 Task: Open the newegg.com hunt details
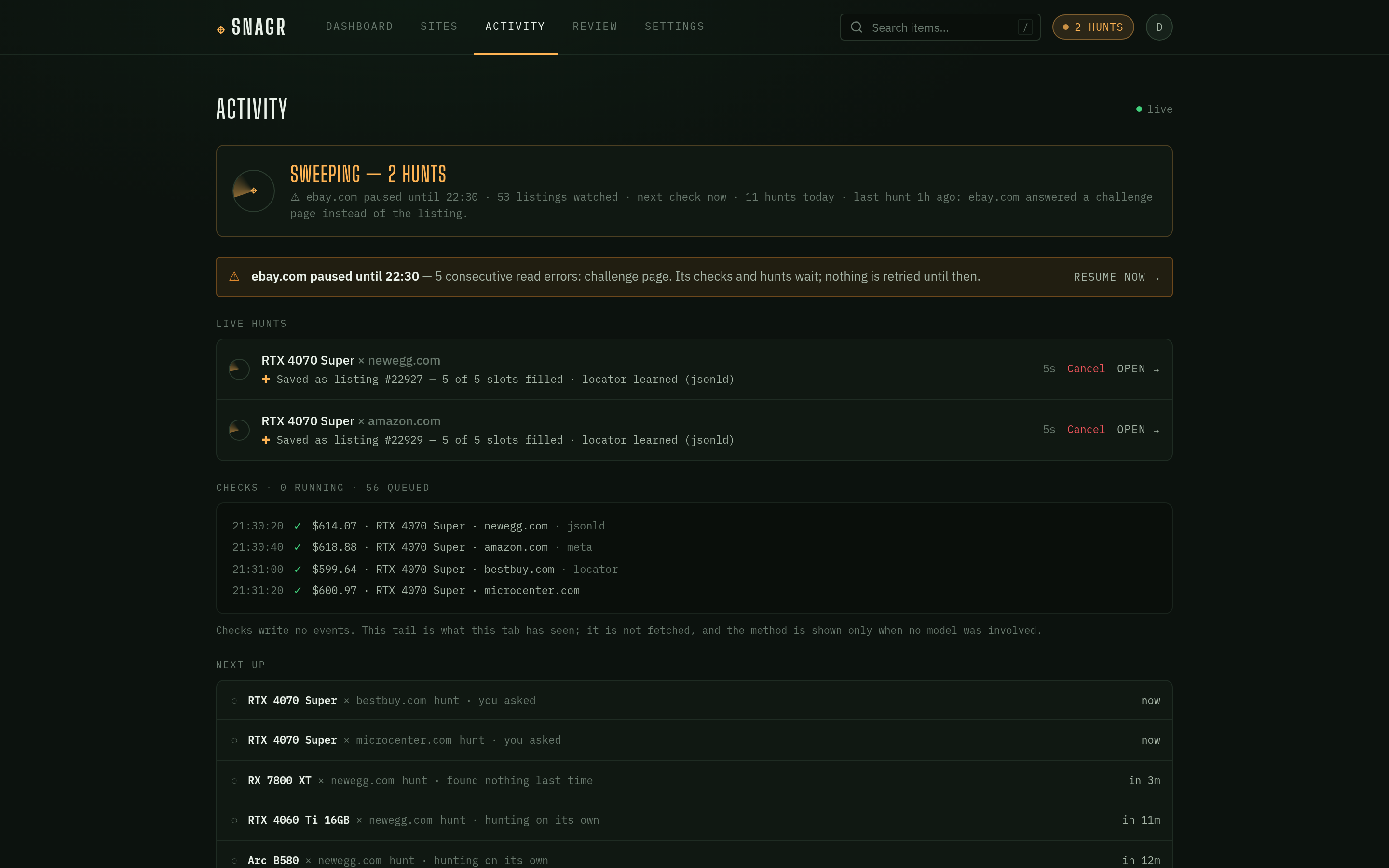coord(1138,368)
